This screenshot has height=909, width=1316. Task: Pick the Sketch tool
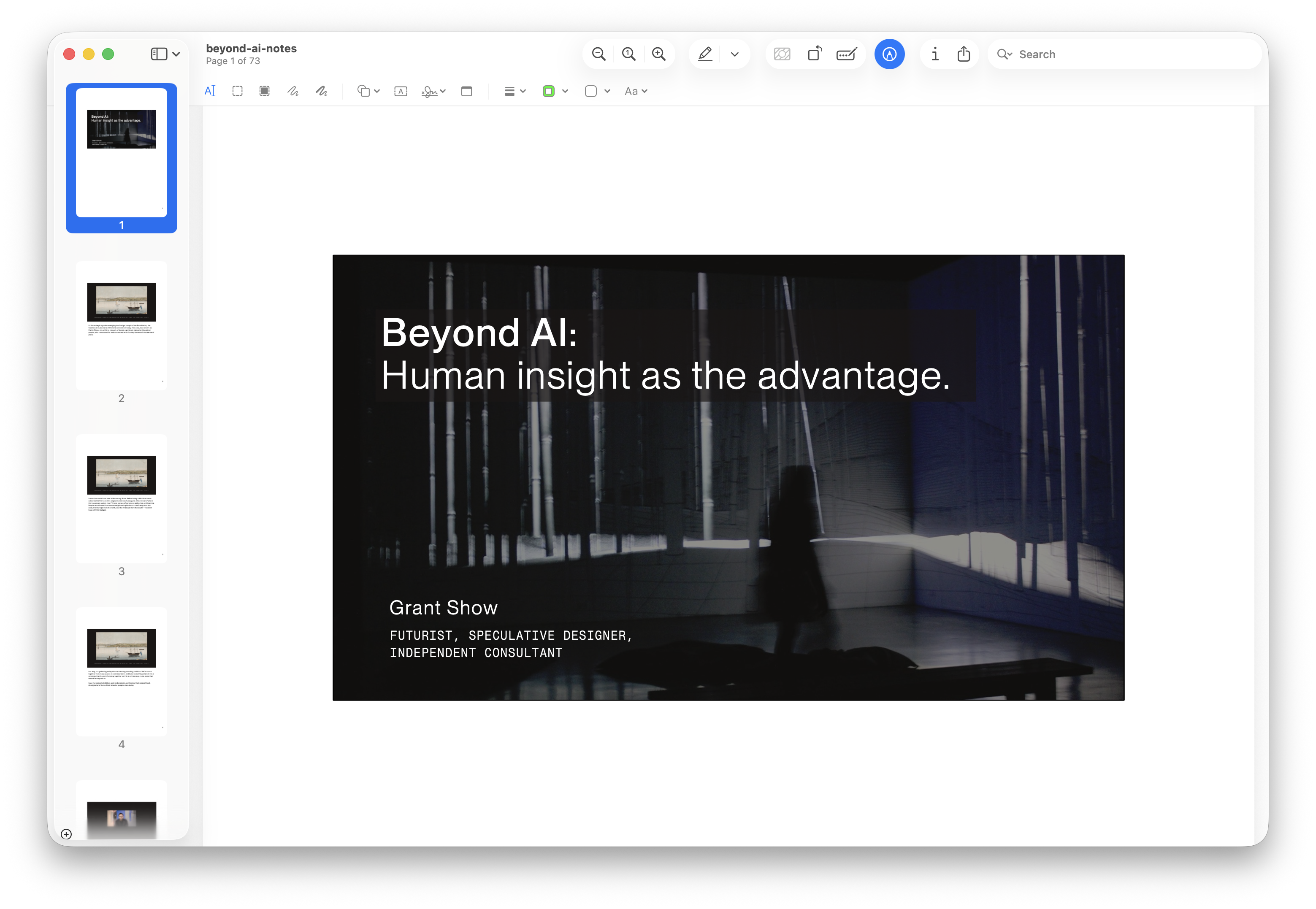point(292,91)
